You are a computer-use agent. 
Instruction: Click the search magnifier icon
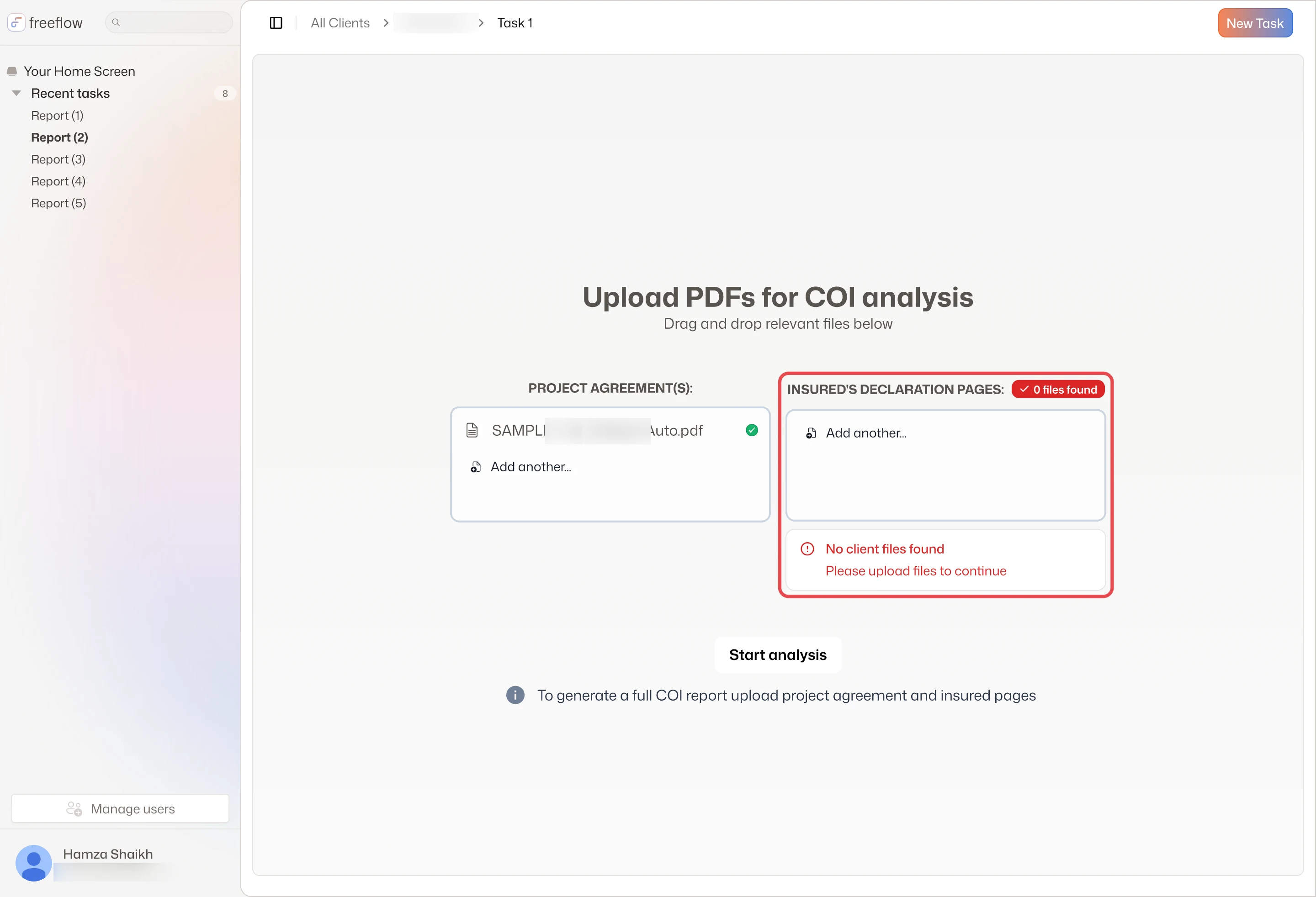116,23
